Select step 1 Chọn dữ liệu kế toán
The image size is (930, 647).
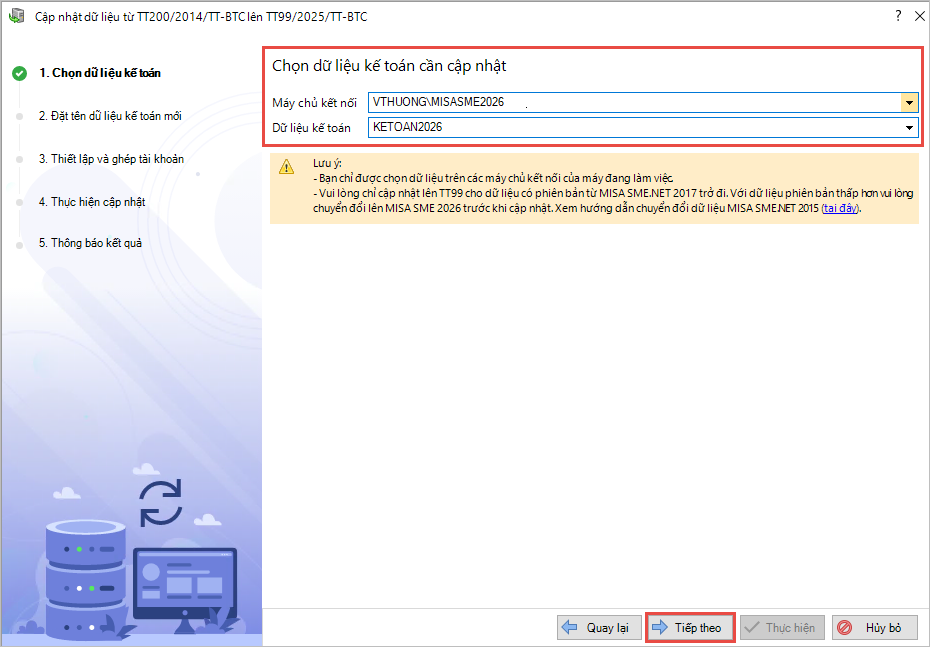(x=99, y=73)
